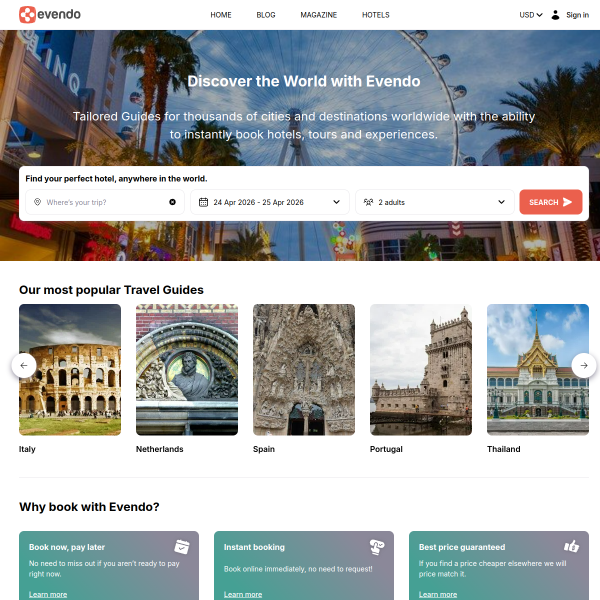Expand the date range dropdown
This screenshot has height=600, width=600.
[x=337, y=202]
